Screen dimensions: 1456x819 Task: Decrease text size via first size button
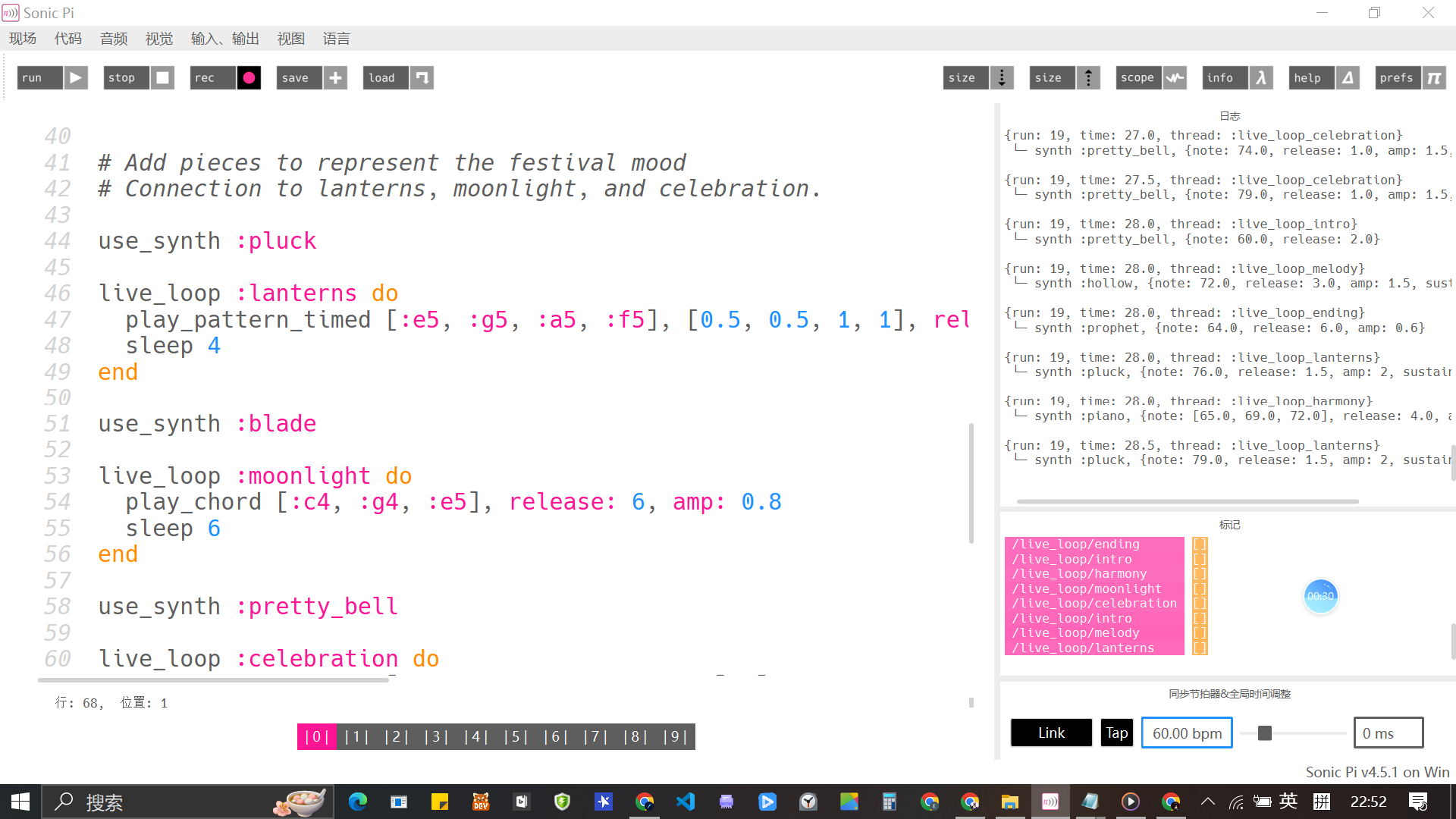pos(1002,77)
